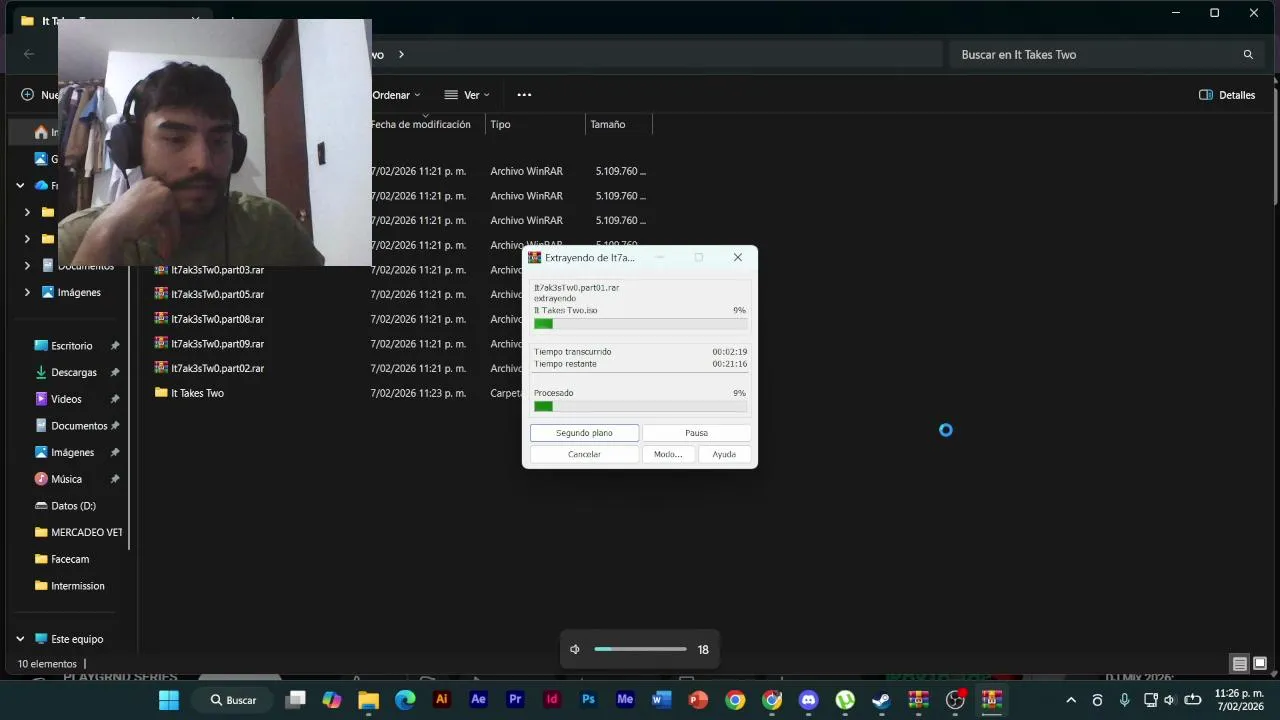Click the Modo... button

tap(667, 454)
